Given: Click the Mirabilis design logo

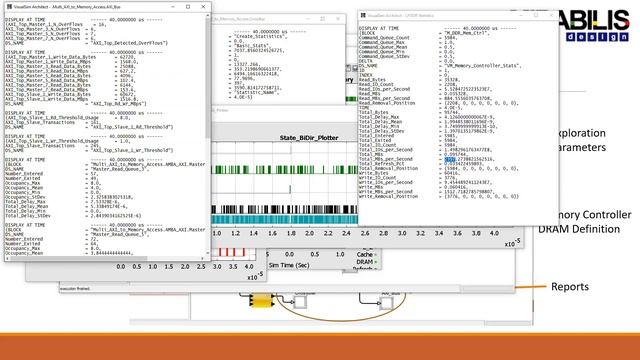Looking at the screenshot, I should 594,25.
